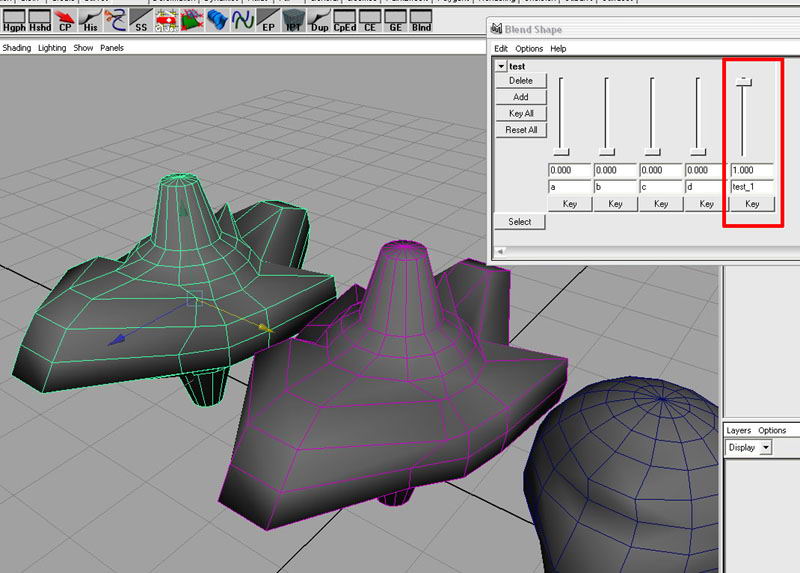The width and height of the screenshot is (800, 573).
Task: Open the Display layer type dropdown
Action: 766,447
